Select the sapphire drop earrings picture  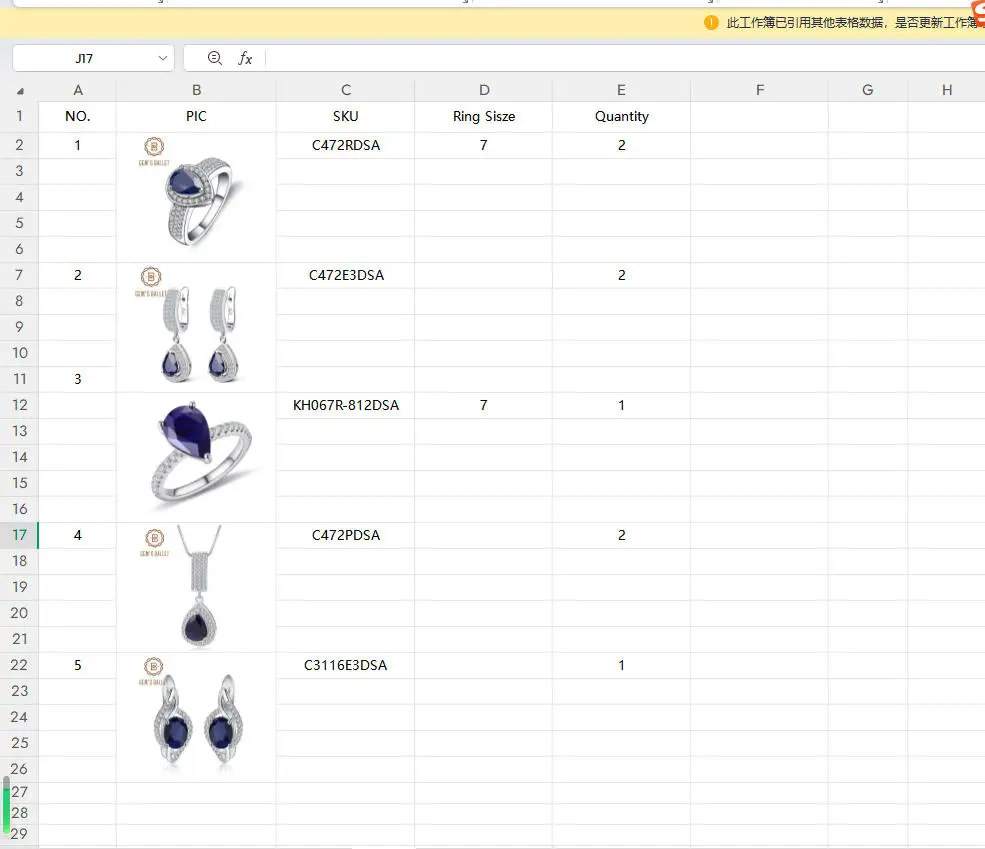pyautogui.click(x=188, y=325)
